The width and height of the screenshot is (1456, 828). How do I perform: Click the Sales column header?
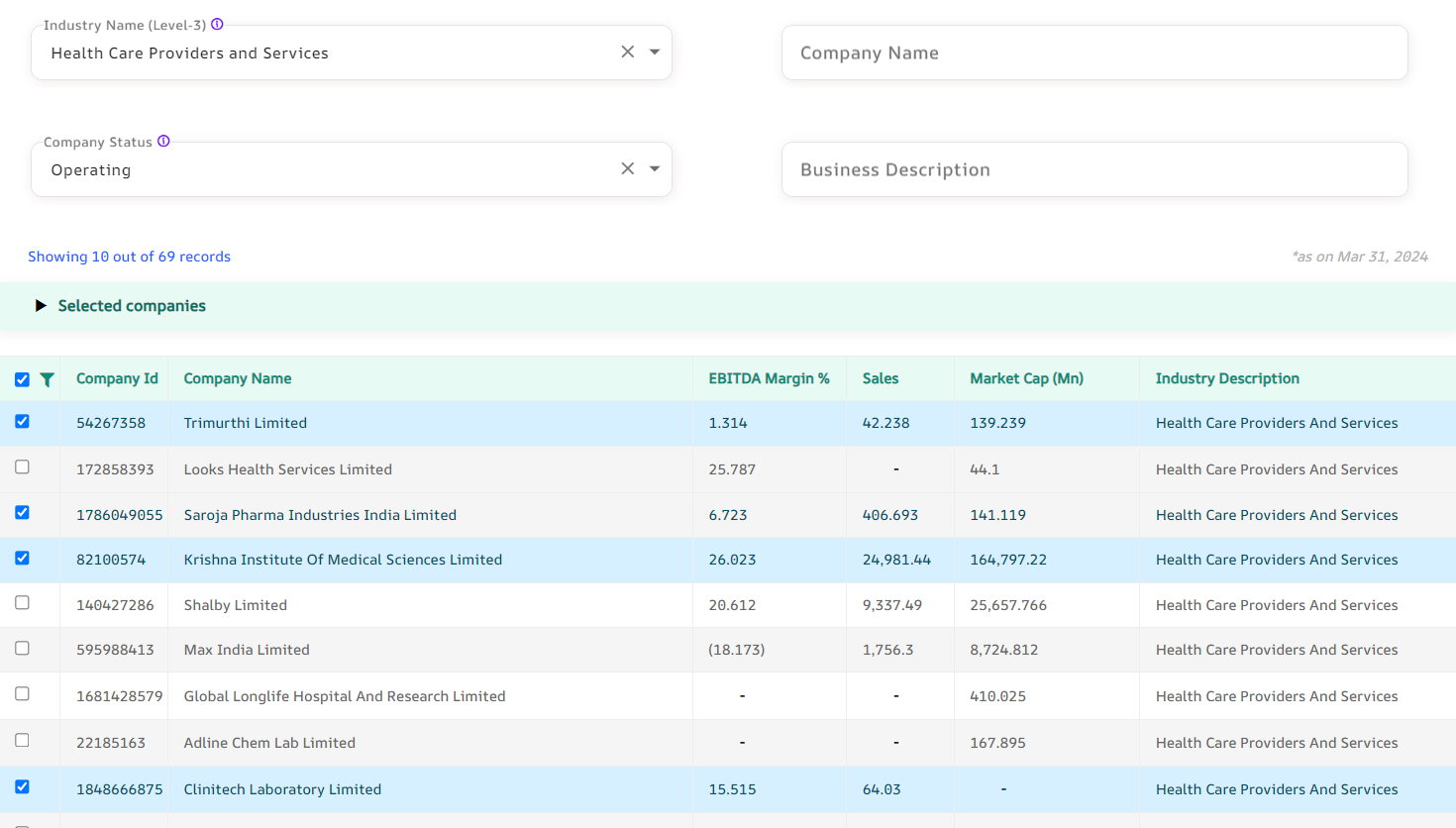click(880, 378)
